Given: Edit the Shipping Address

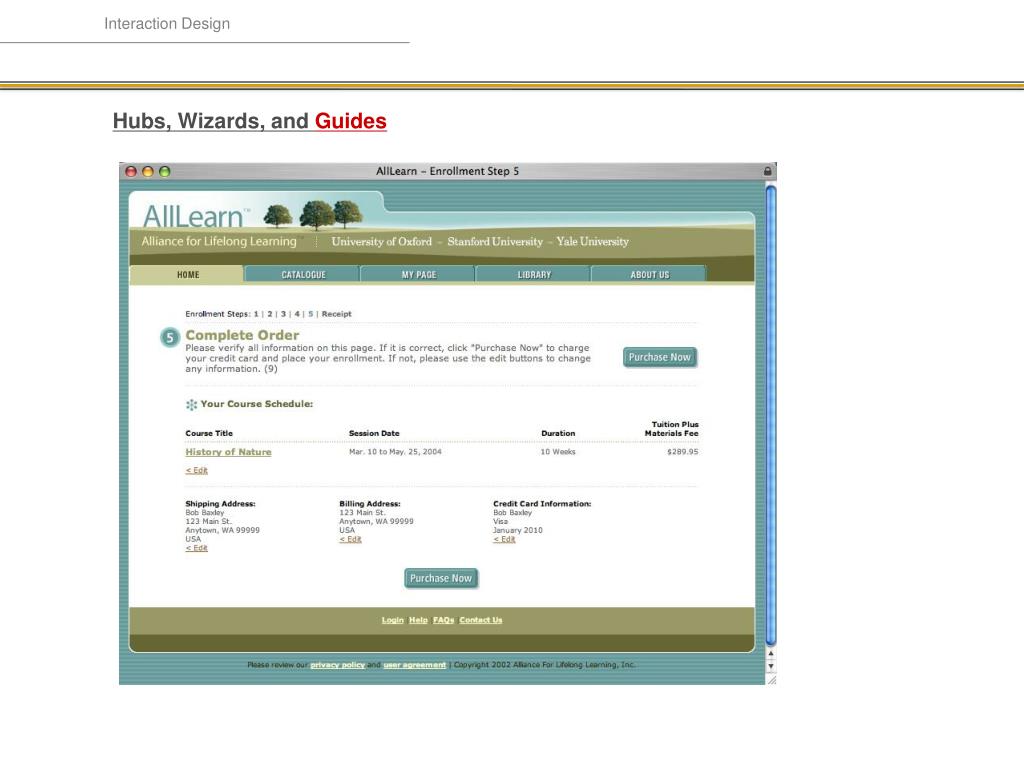Looking at the screenshot, I should (197, 548).
